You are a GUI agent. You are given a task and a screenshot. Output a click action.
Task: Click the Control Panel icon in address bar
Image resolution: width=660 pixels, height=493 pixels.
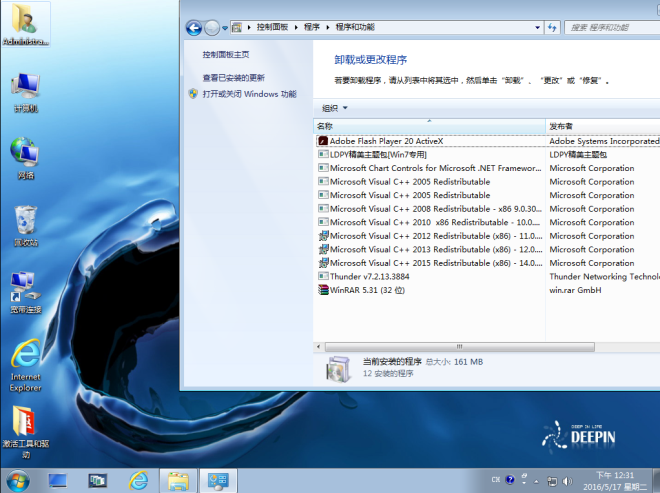click(237, 27)
